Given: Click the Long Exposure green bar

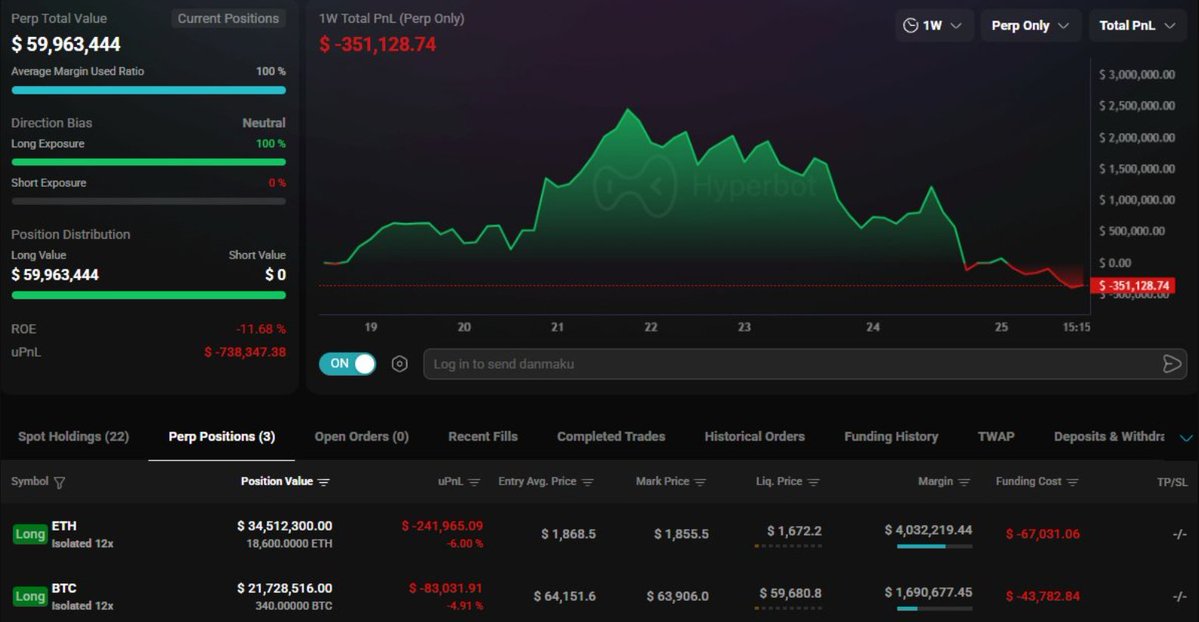Looking at the screenshot, I should pyautogui.click(x=148, y=162).
